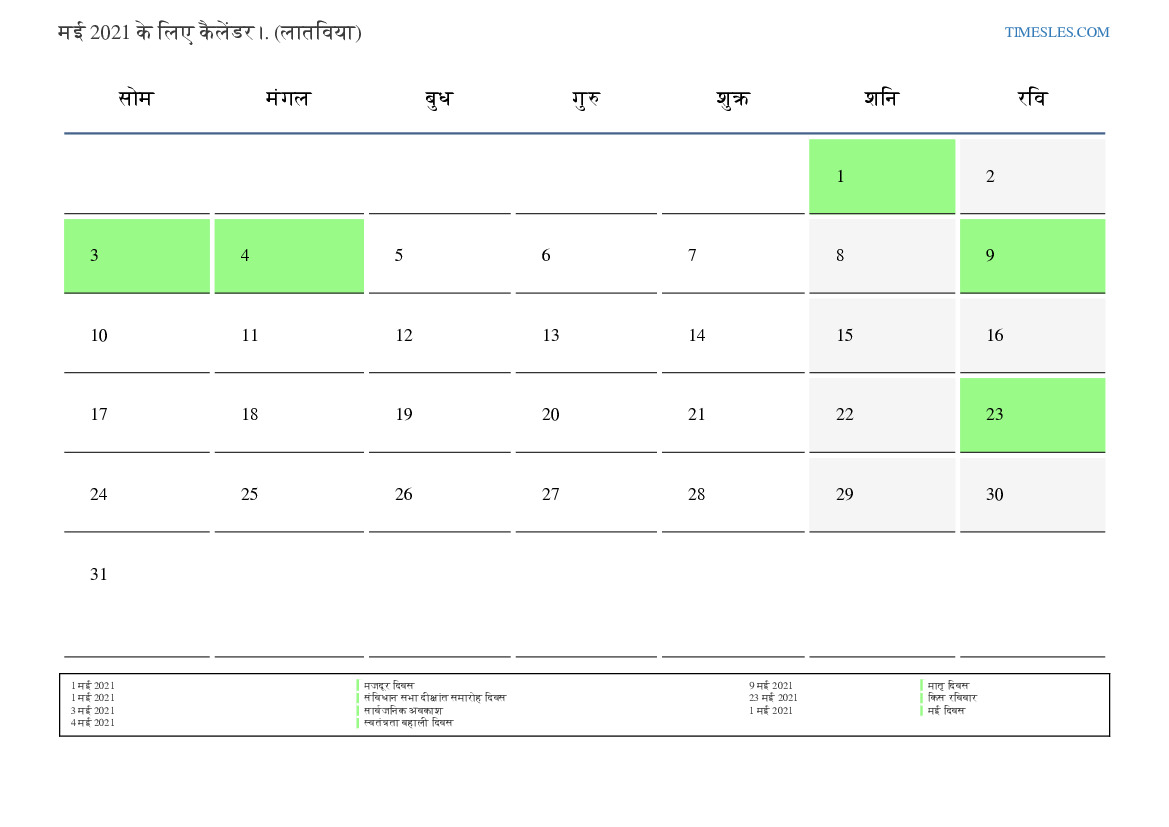Viewport: 1169px width, 827px height.
Task: Click the स्वतंत्रता बहाली दिवस legend entry
Action: point(408,722)
